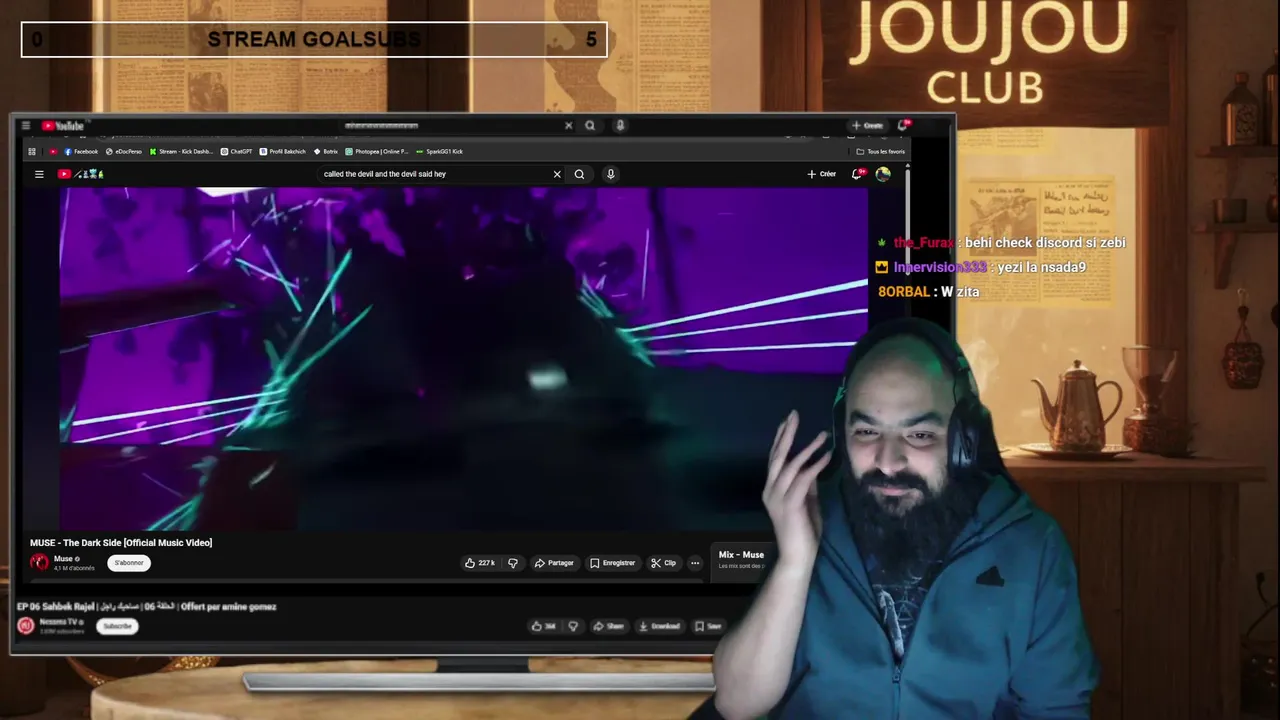Like the Sahbek Rajel video (364)

pos(544,626)
